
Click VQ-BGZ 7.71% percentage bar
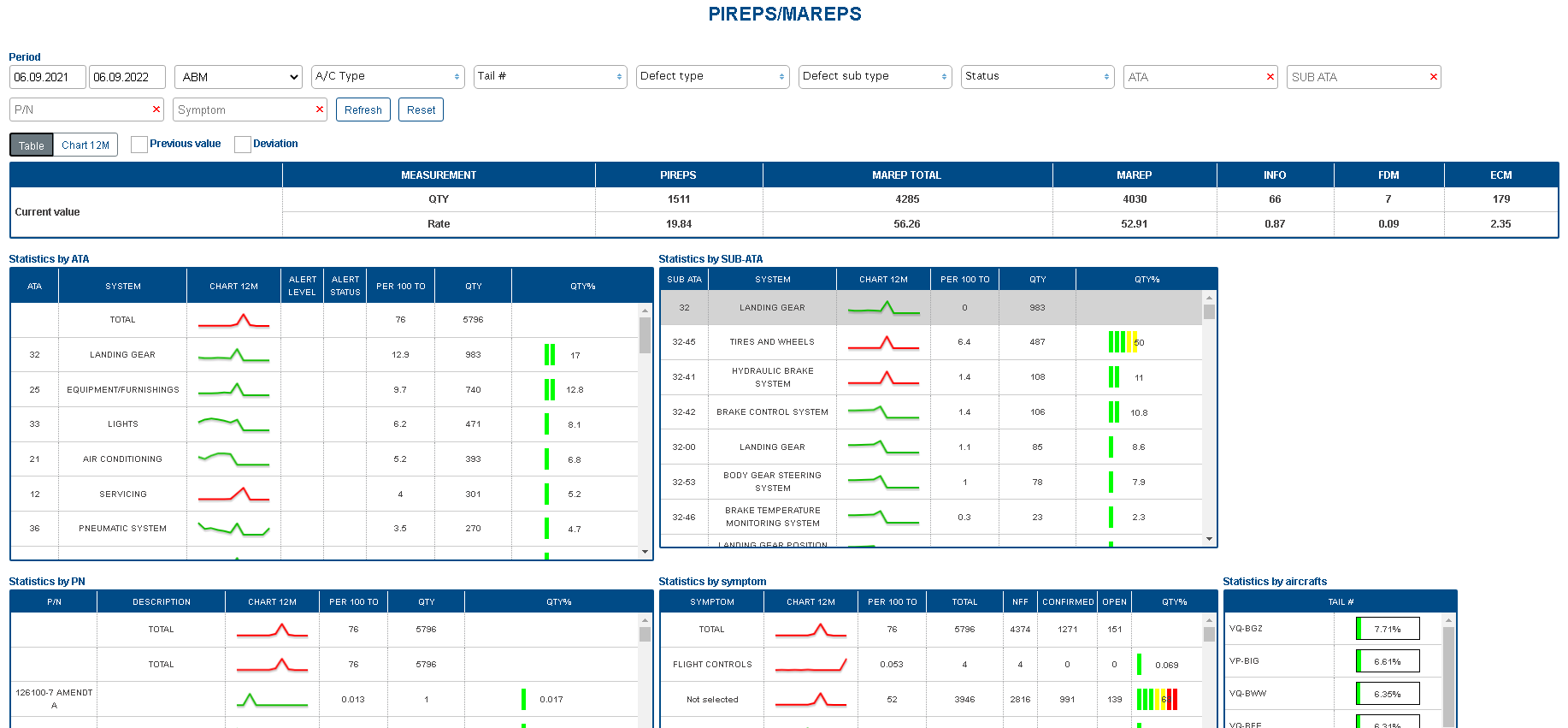(x=1388, y=629)
